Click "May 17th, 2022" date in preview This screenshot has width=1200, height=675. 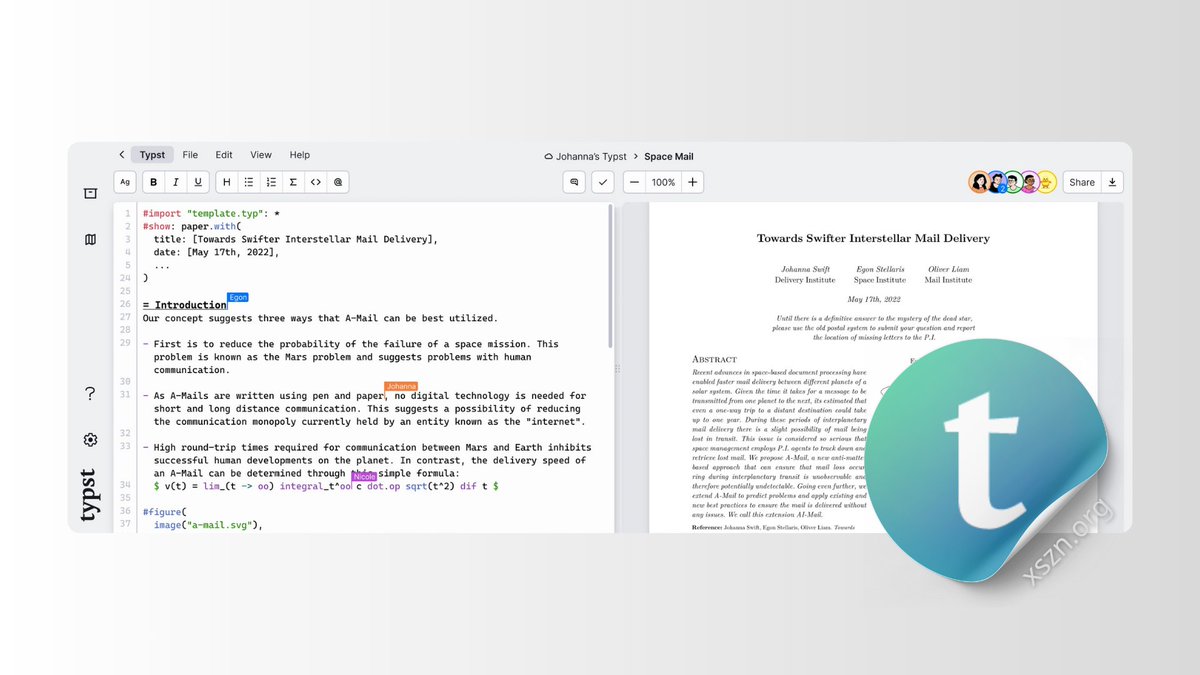click(874, 299)
